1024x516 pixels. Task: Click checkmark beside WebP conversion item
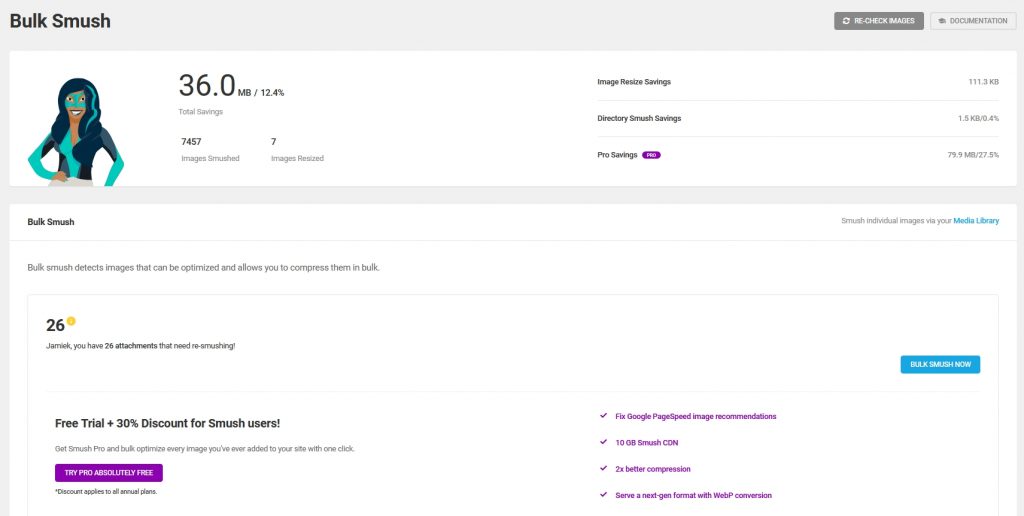coord(603,495)
